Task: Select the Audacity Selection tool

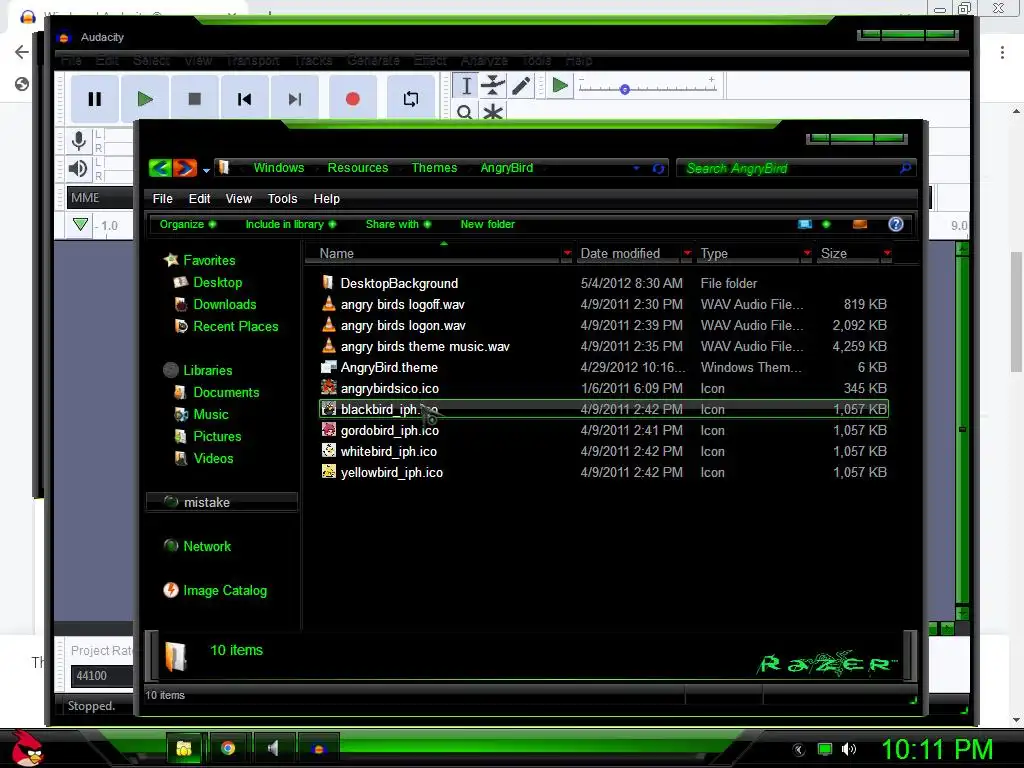Action: click(x=466, y=86)
